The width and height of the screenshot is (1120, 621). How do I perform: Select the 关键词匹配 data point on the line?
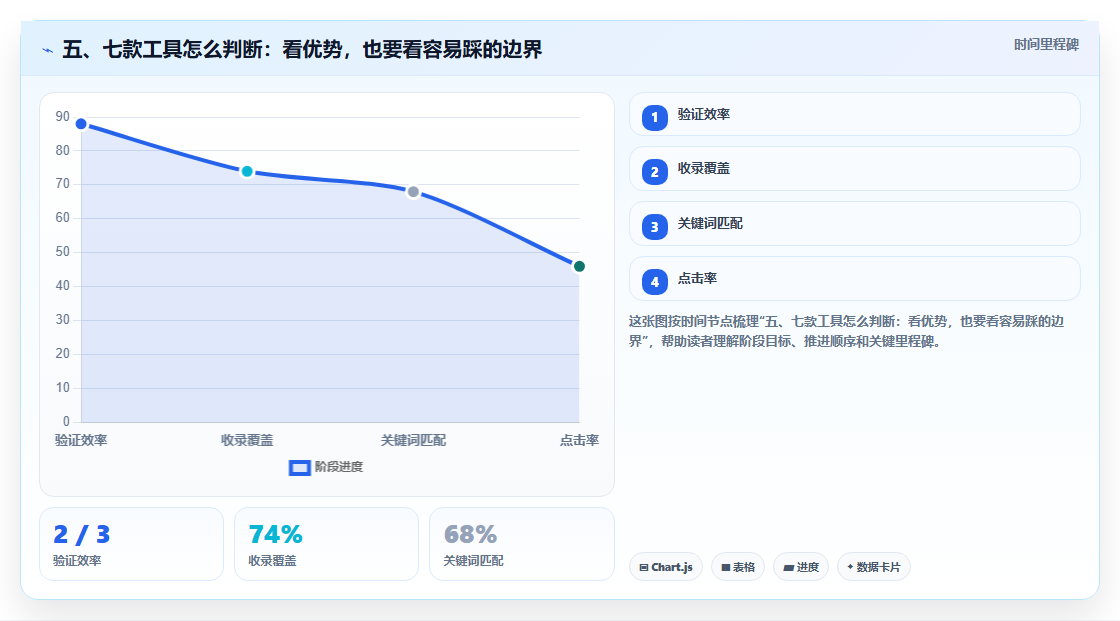pos(413,192)
